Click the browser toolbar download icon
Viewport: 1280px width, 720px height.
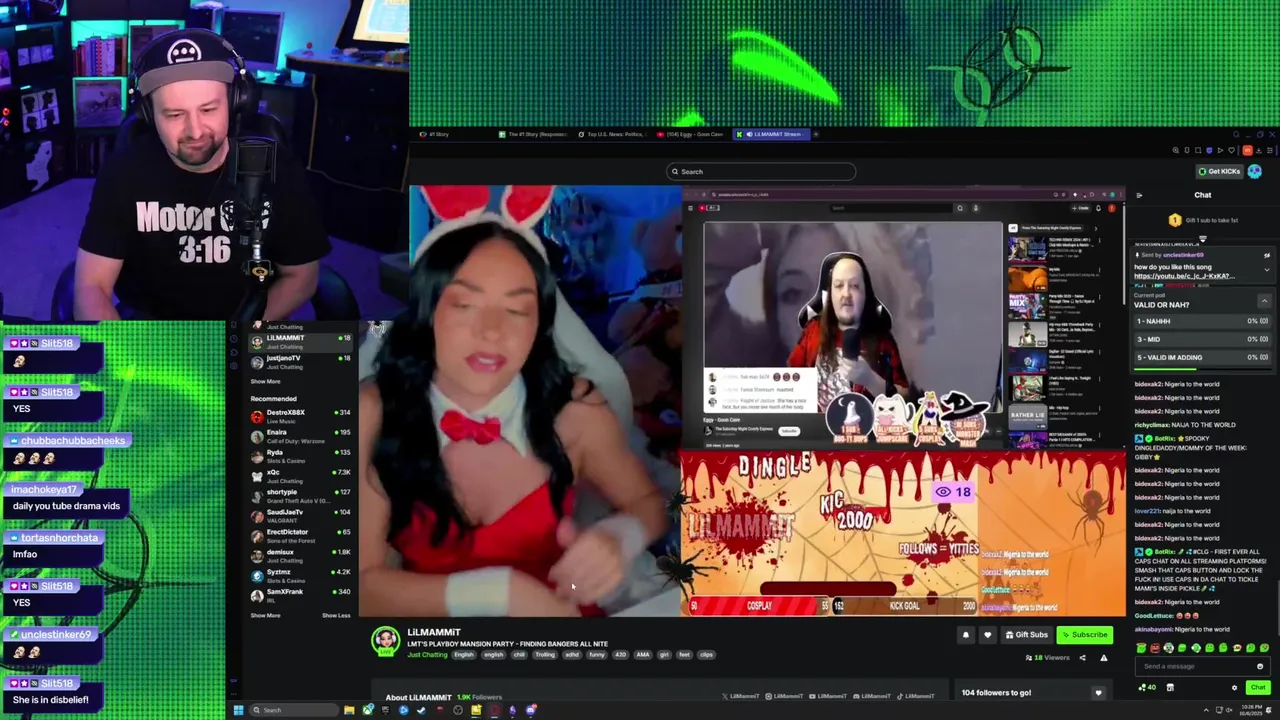click(1260, 150)
